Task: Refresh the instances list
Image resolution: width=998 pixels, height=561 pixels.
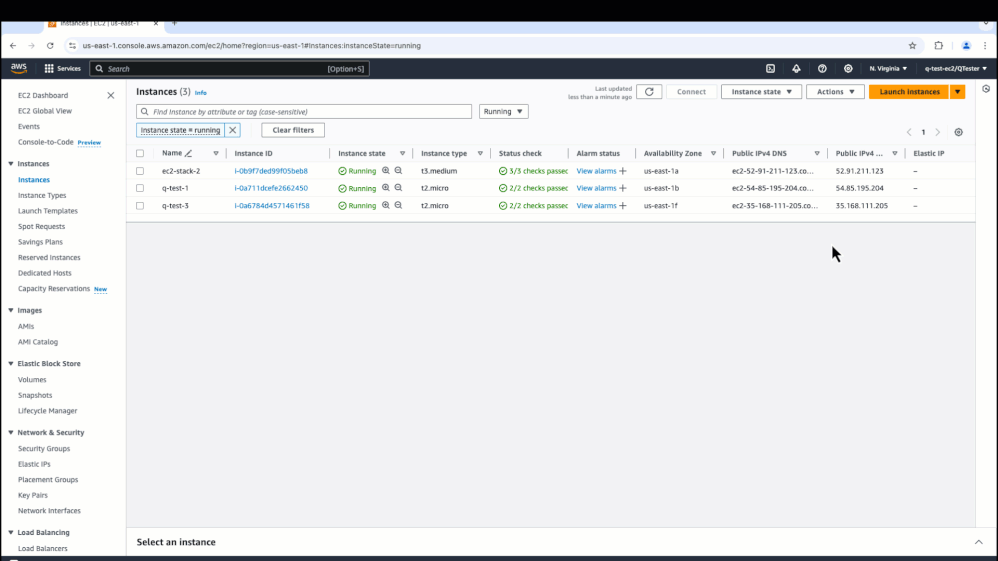Action: click(649, 92)
